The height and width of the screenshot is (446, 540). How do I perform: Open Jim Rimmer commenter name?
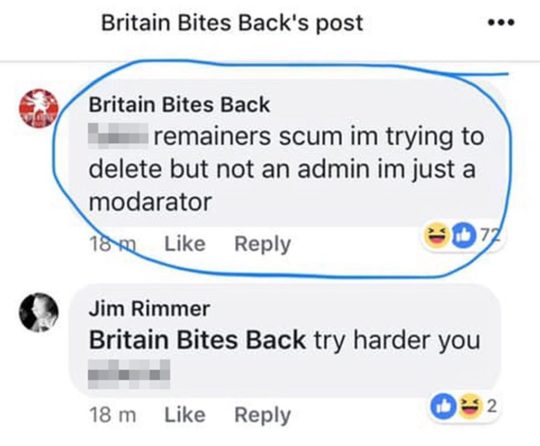pos(149,308)
